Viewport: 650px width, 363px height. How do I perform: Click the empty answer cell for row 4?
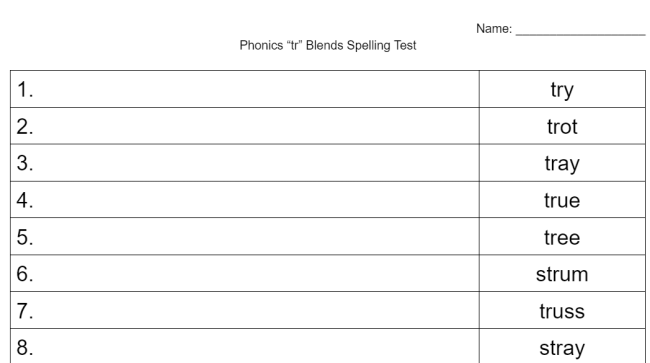tap(245, 200)
